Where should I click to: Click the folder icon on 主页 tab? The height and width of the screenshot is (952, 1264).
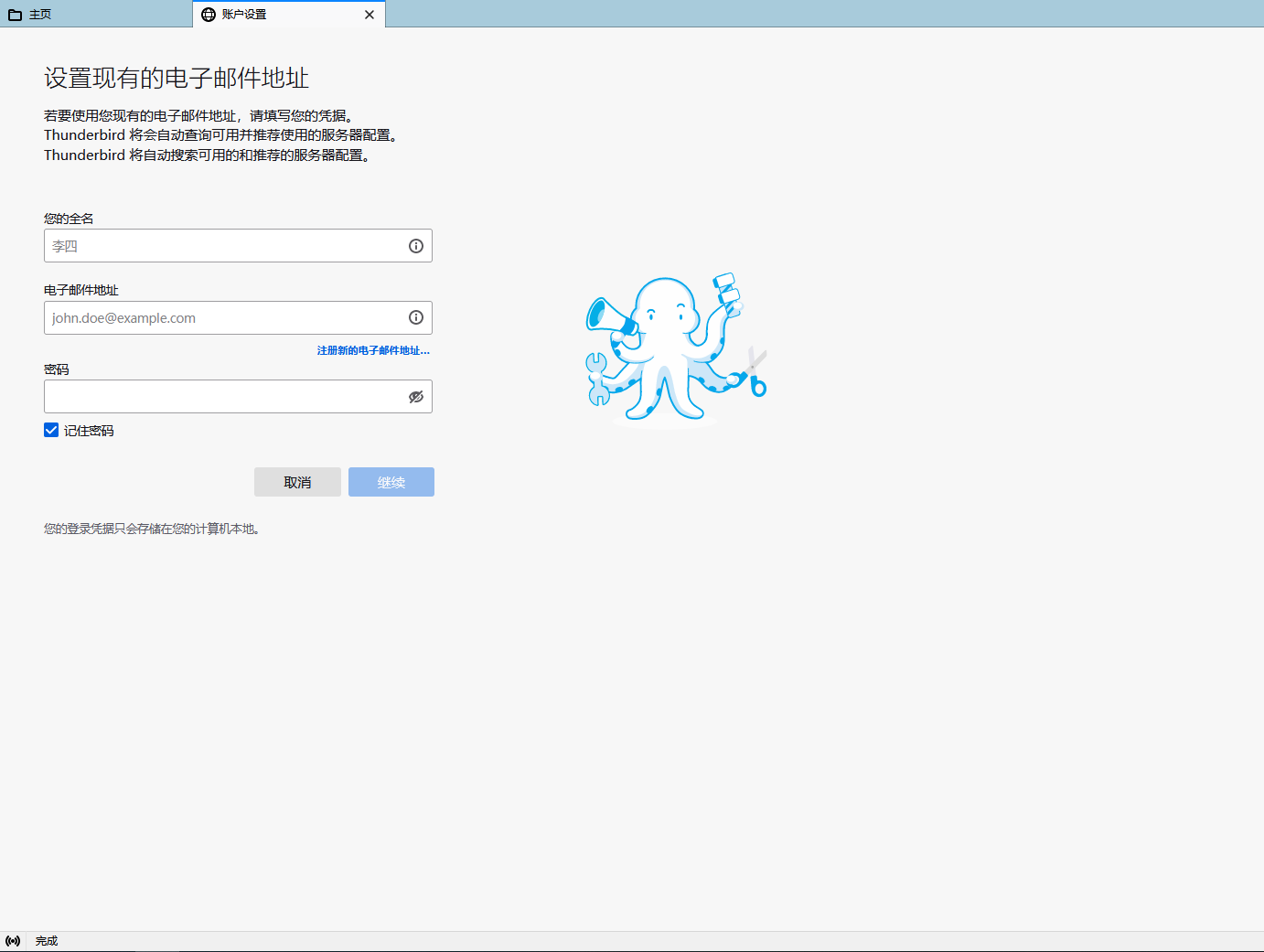[x=15, y=15]
